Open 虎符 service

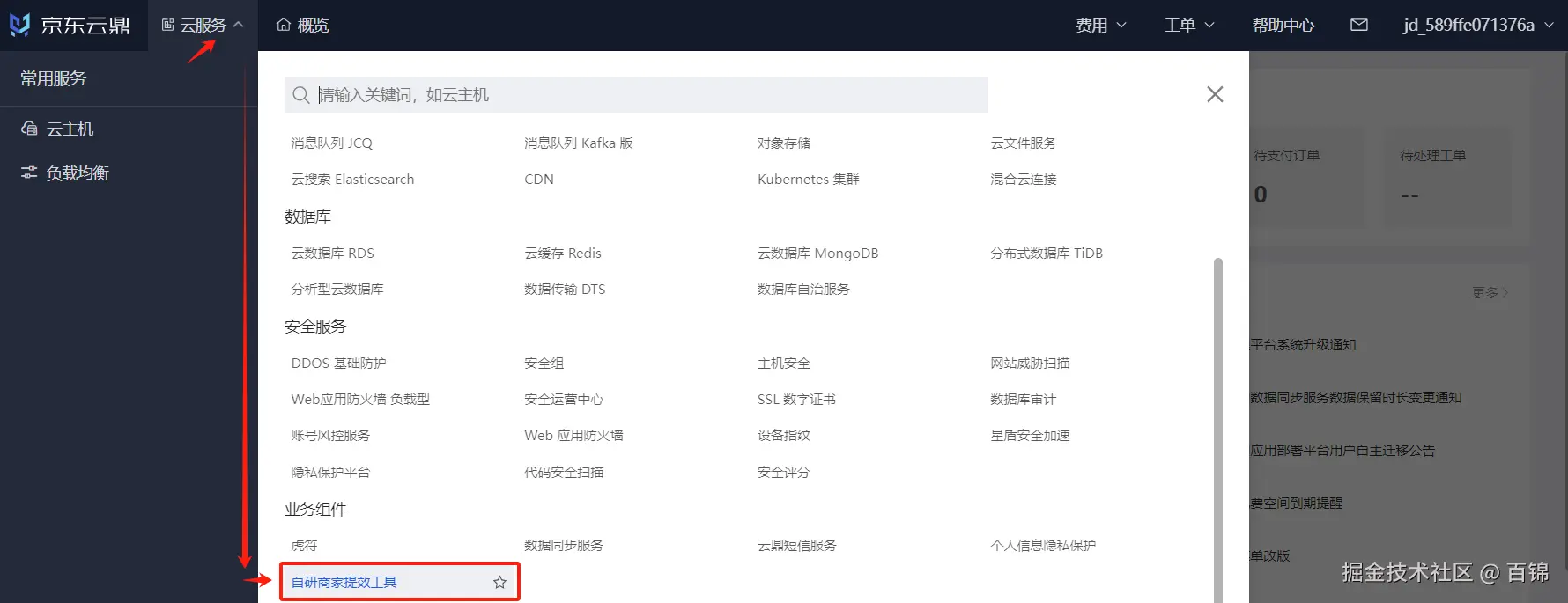(304, 546)
